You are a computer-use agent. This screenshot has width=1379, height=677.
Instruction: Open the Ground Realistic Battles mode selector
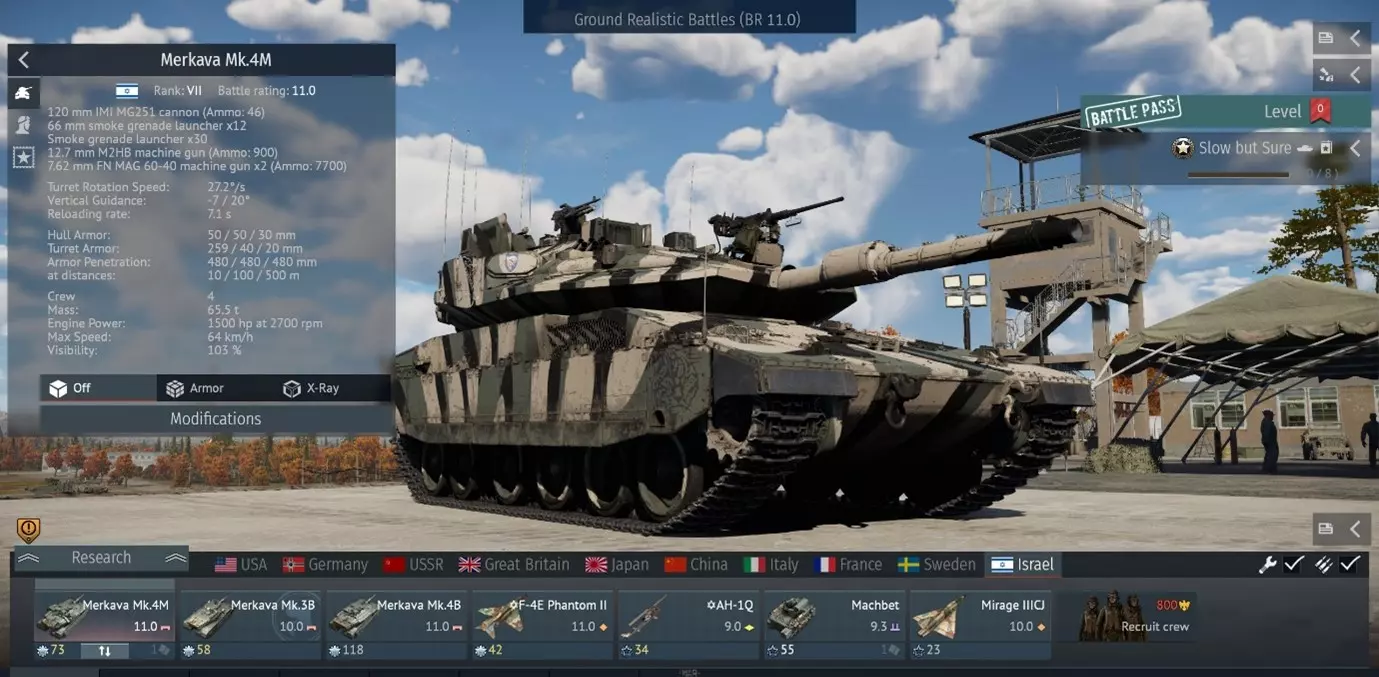point(688,19)
